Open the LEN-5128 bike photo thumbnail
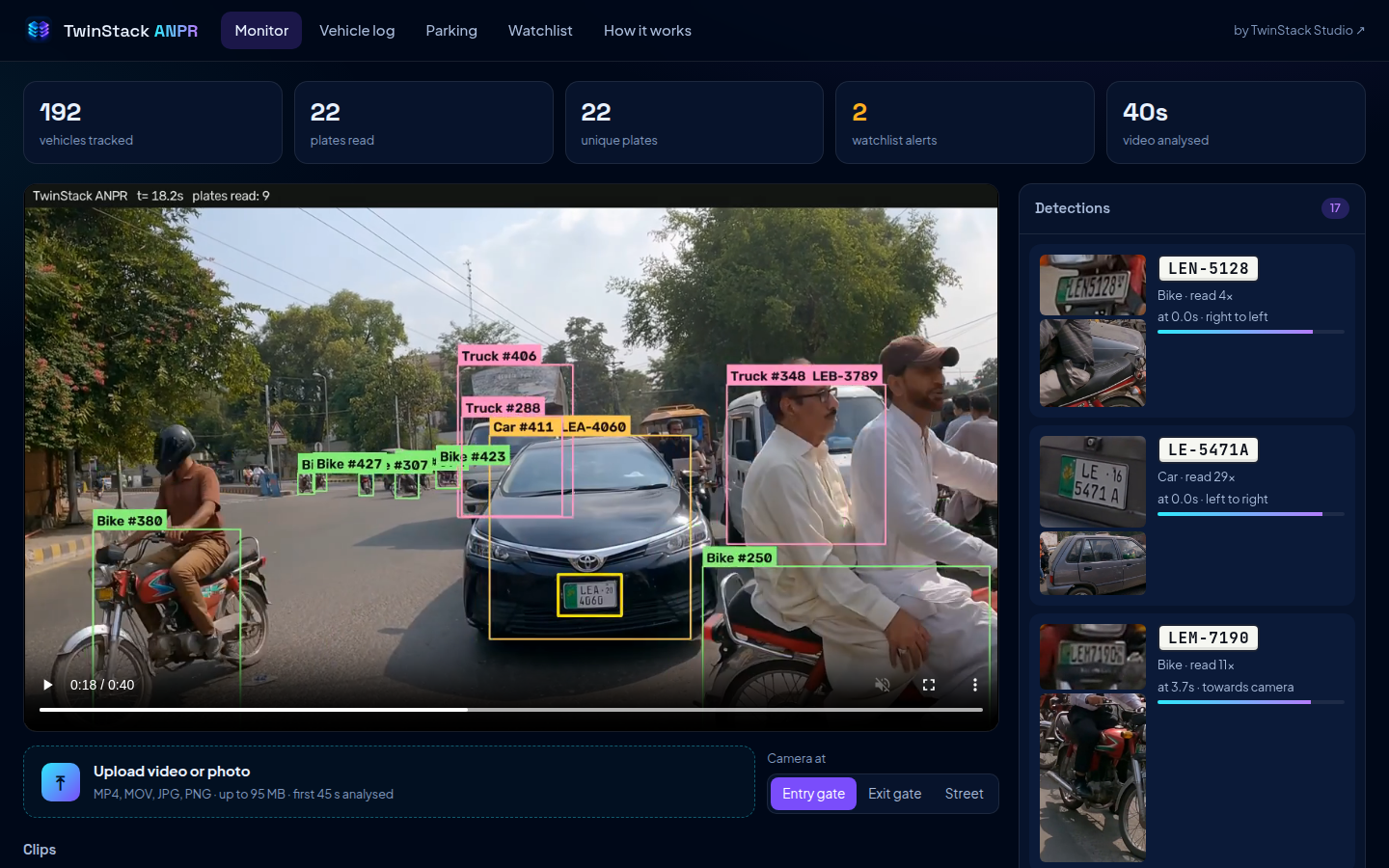Screen dimensions: 1389x868 pyautogui.click(x=1093, y=363)
